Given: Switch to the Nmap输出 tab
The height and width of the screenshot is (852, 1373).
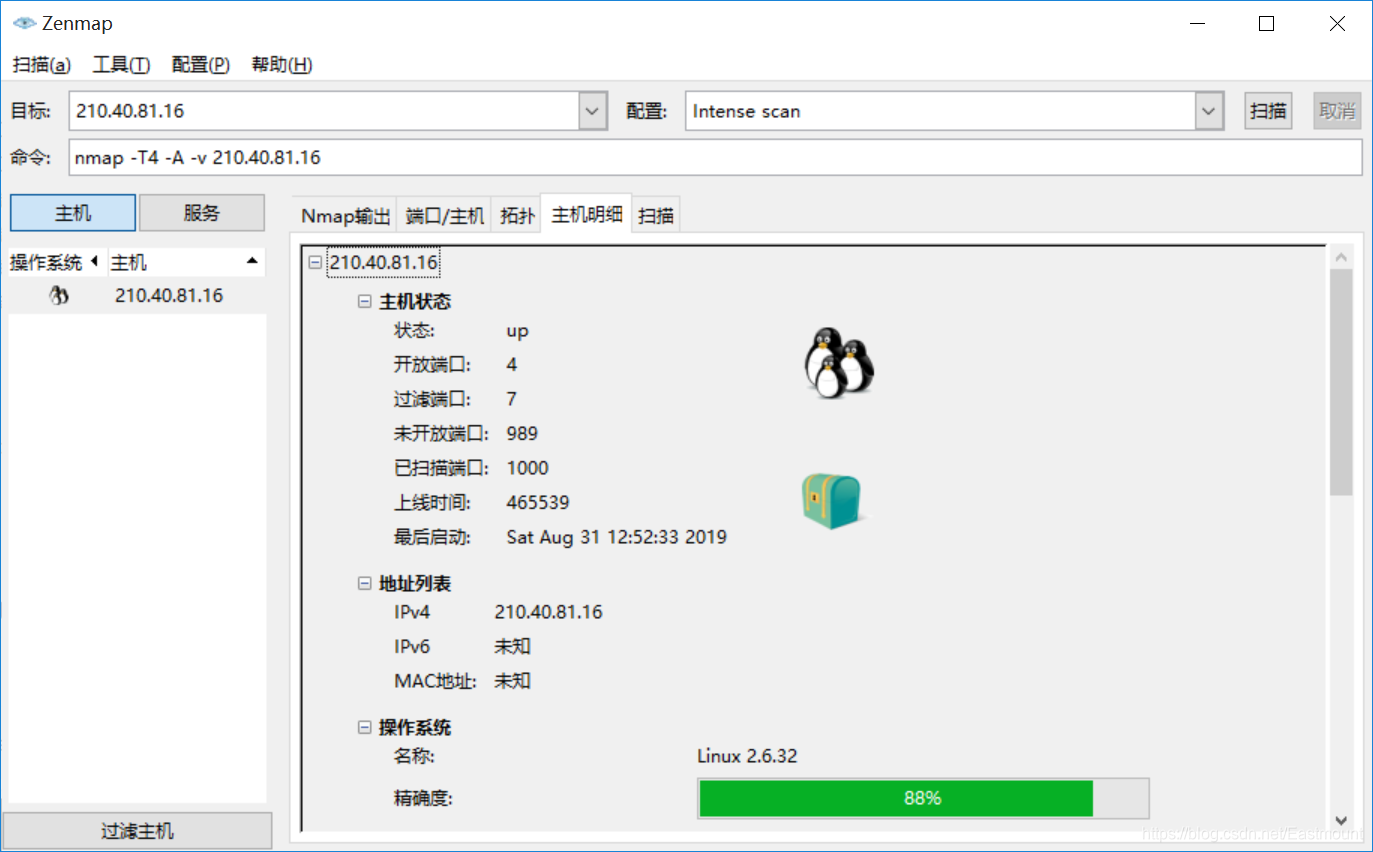Looking at the screenshot, I should 346,216.
